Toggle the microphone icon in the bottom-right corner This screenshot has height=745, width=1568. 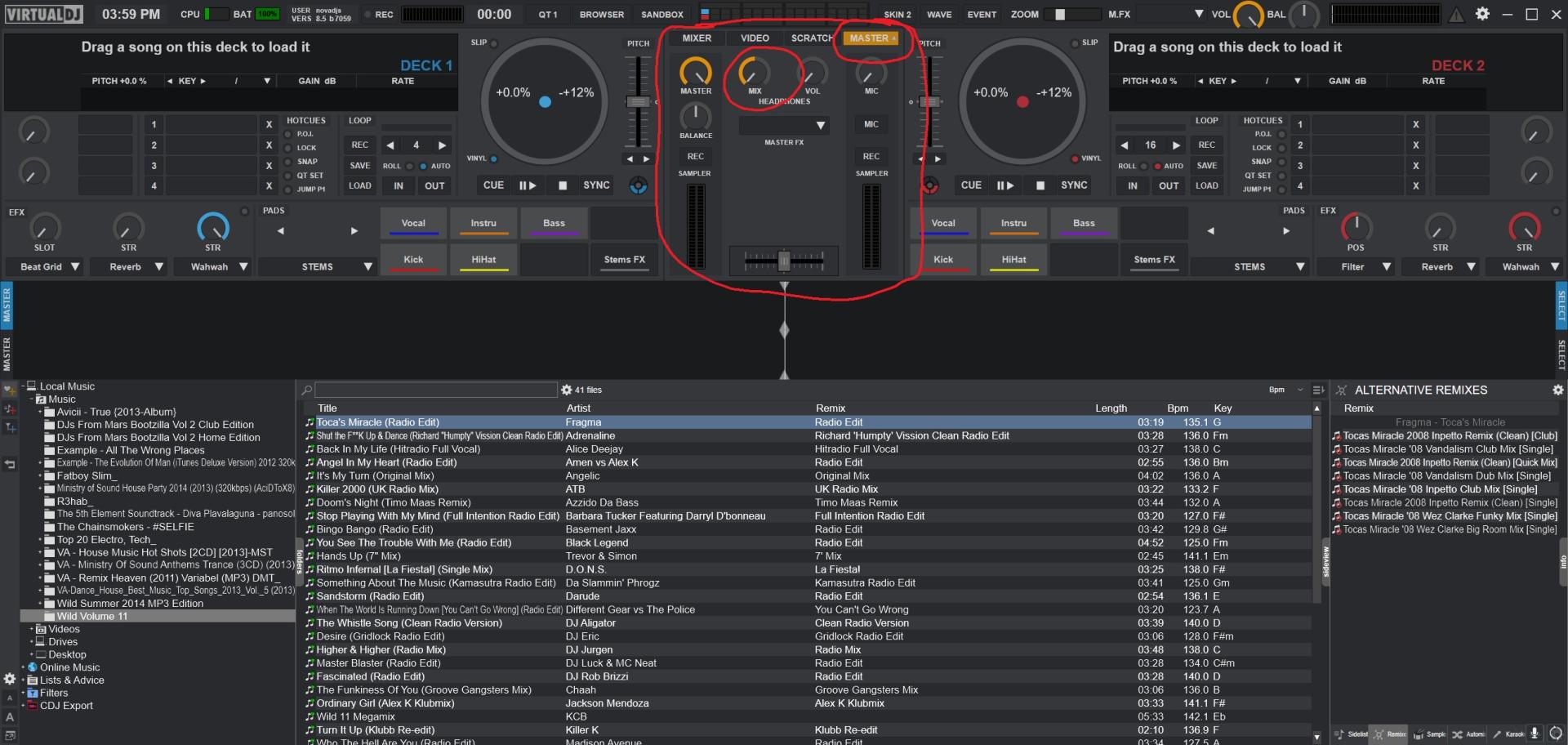pos(1535,733)
